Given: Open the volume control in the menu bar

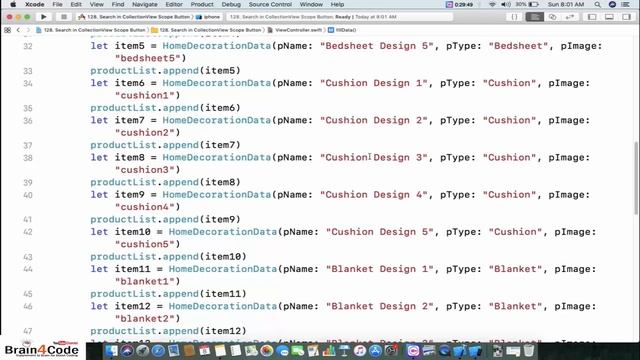Looking at the screenshot, I should (506, 4).
